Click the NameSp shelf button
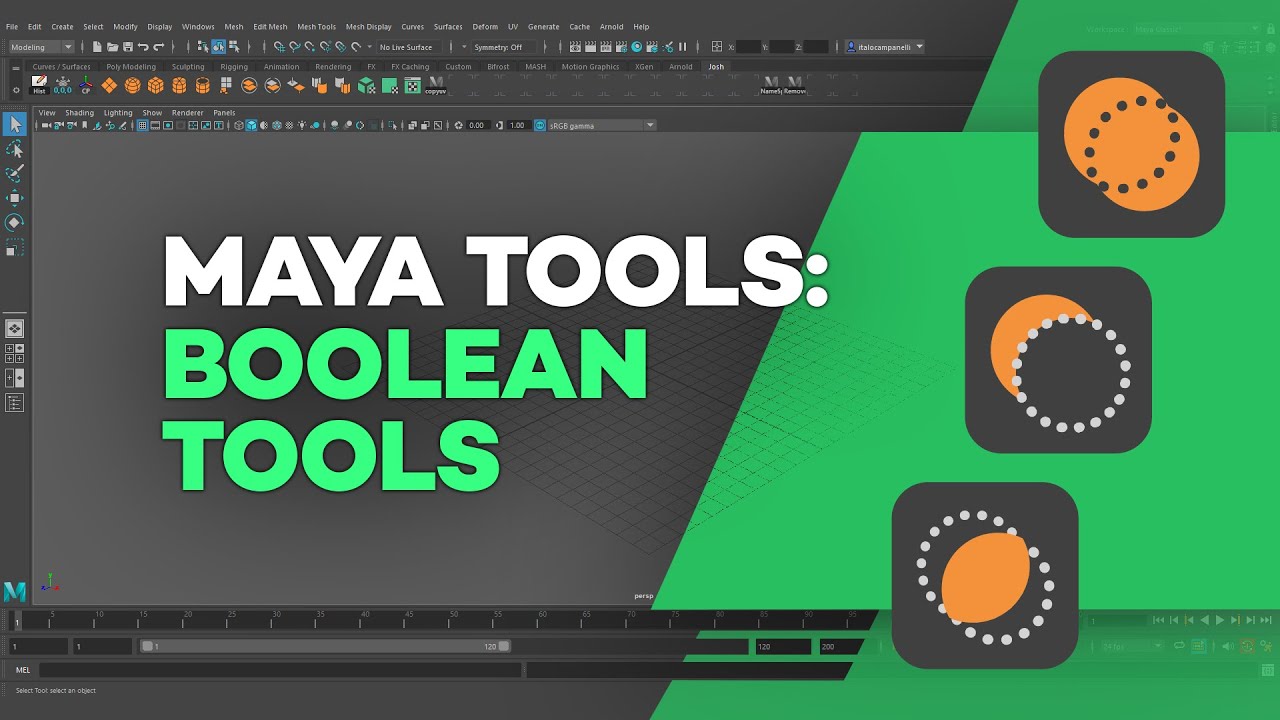The width and height of the screenshot is (1280, 720). 771,84
